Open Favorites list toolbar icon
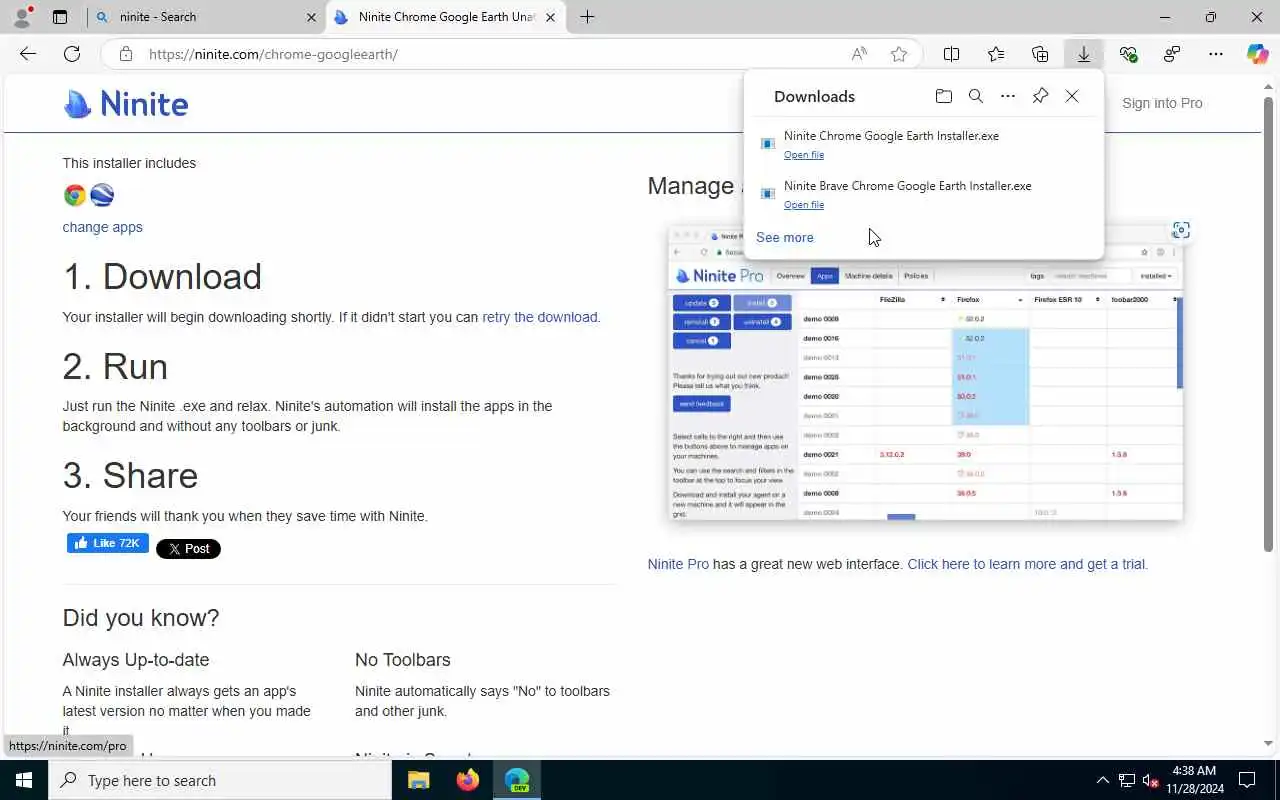Image resolution: width=1280 pixels, height=800 pixels. [996, 54]
